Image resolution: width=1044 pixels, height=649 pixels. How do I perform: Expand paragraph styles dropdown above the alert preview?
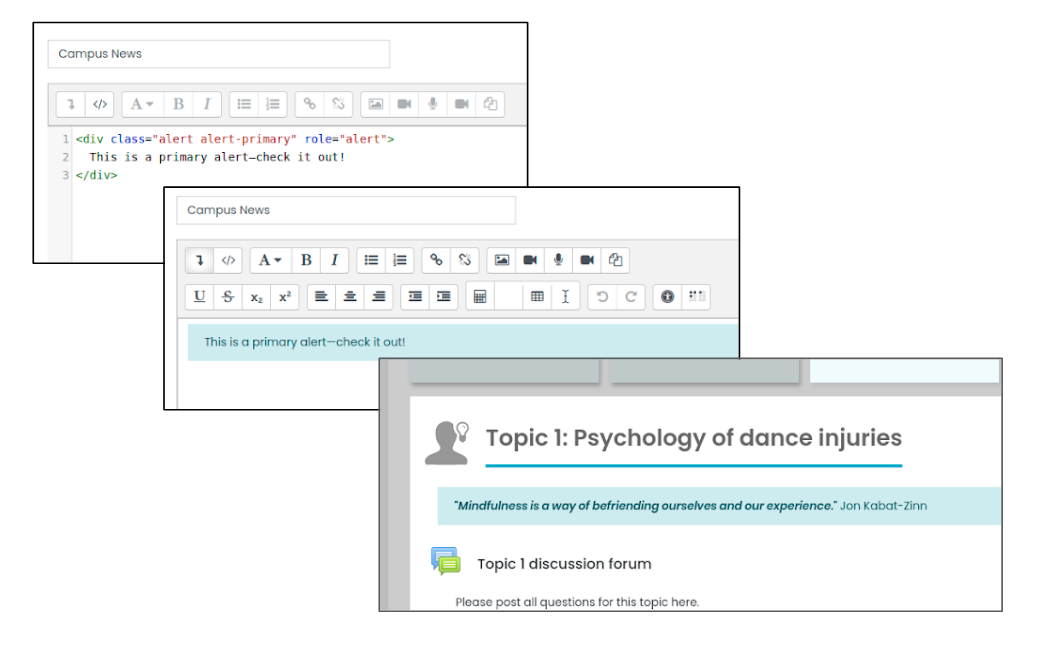[x=271, y=260]
